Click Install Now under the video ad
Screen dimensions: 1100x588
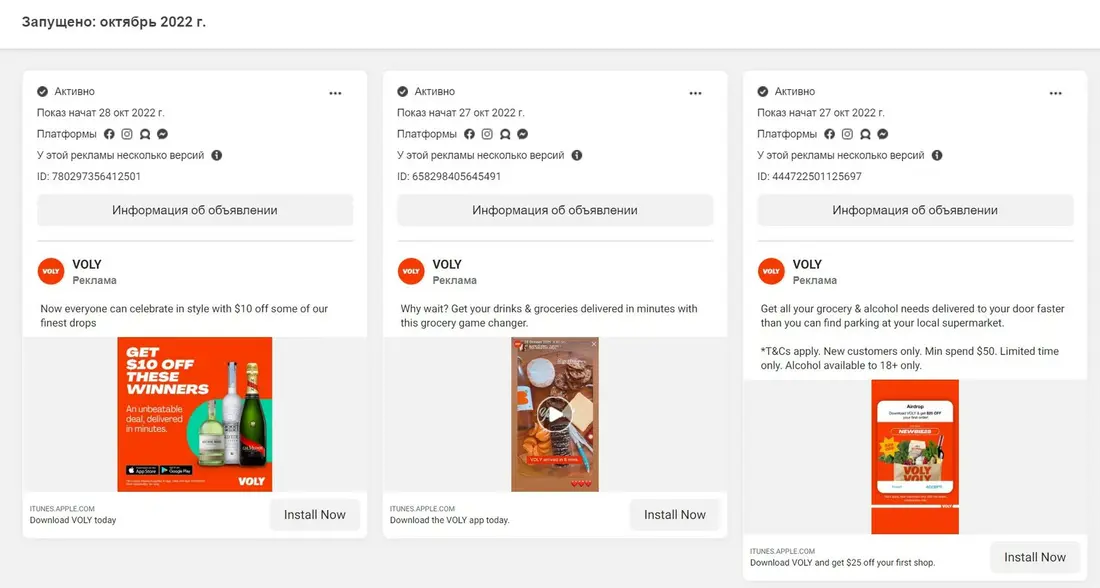pyautogui.click(x=675, y=514)
